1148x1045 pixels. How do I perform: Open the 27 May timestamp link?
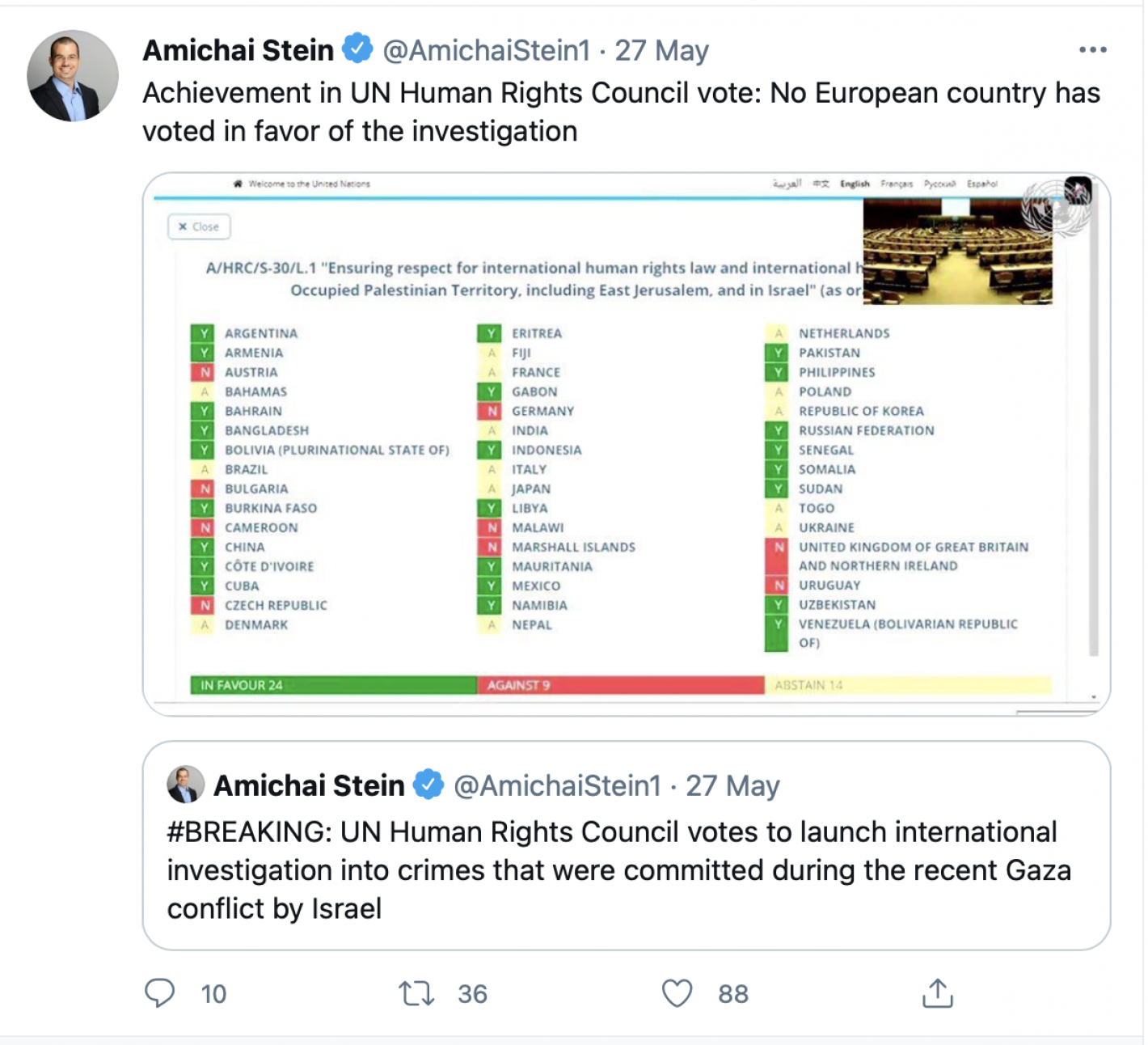point(661,50)
